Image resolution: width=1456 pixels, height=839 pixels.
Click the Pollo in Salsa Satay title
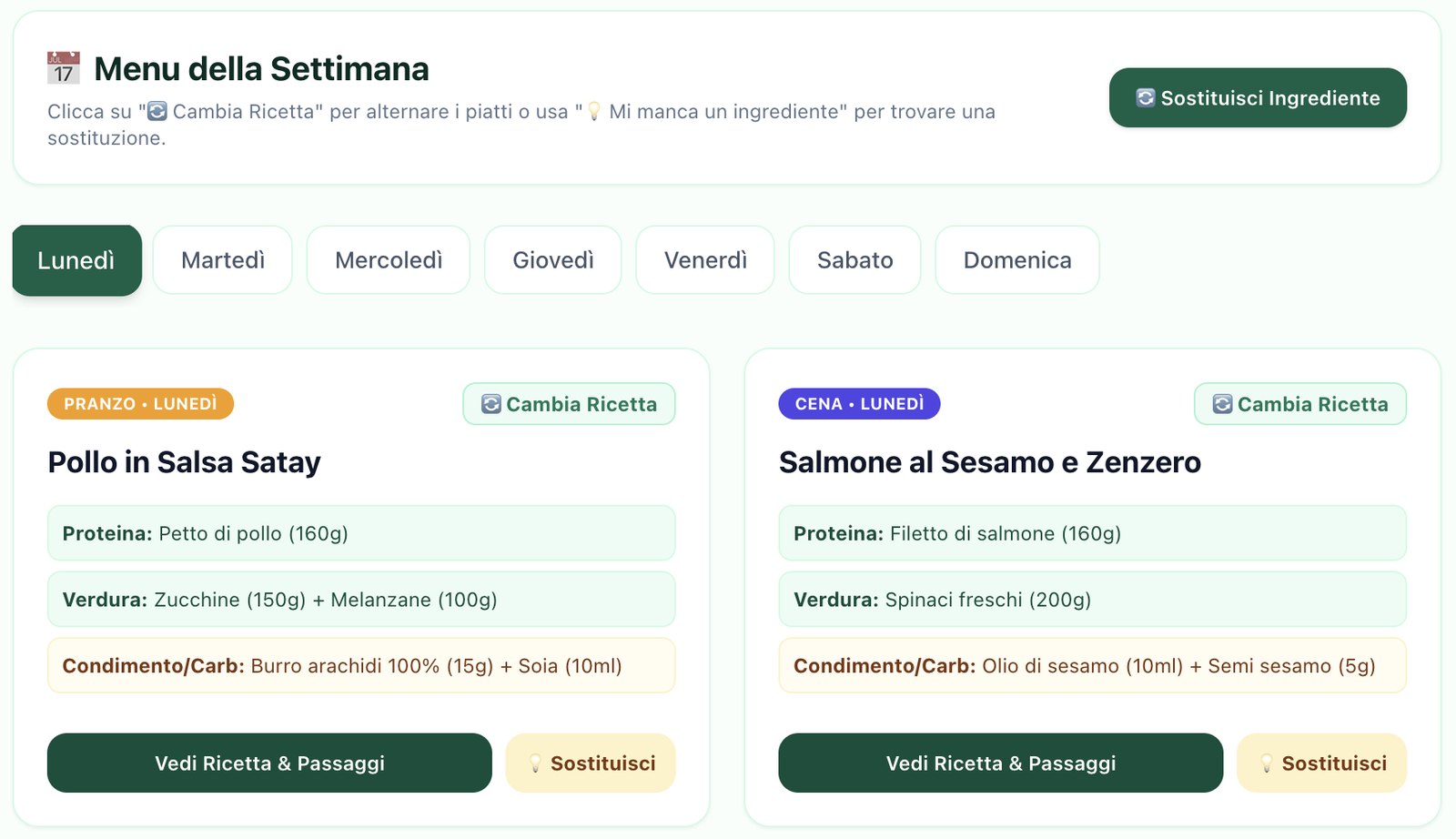[184, 462]
